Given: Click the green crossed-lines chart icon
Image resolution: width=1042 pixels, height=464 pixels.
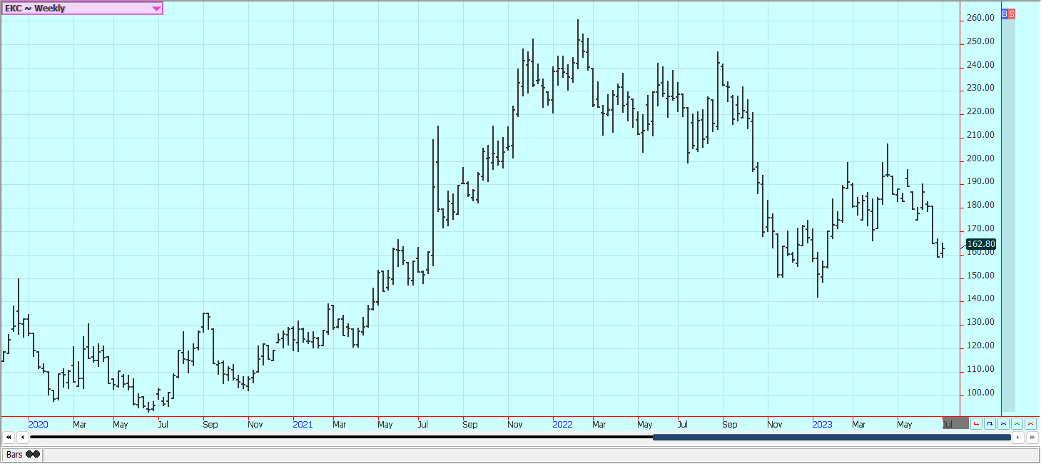Looking at the screenshot, I should [x=1017, y=423].
